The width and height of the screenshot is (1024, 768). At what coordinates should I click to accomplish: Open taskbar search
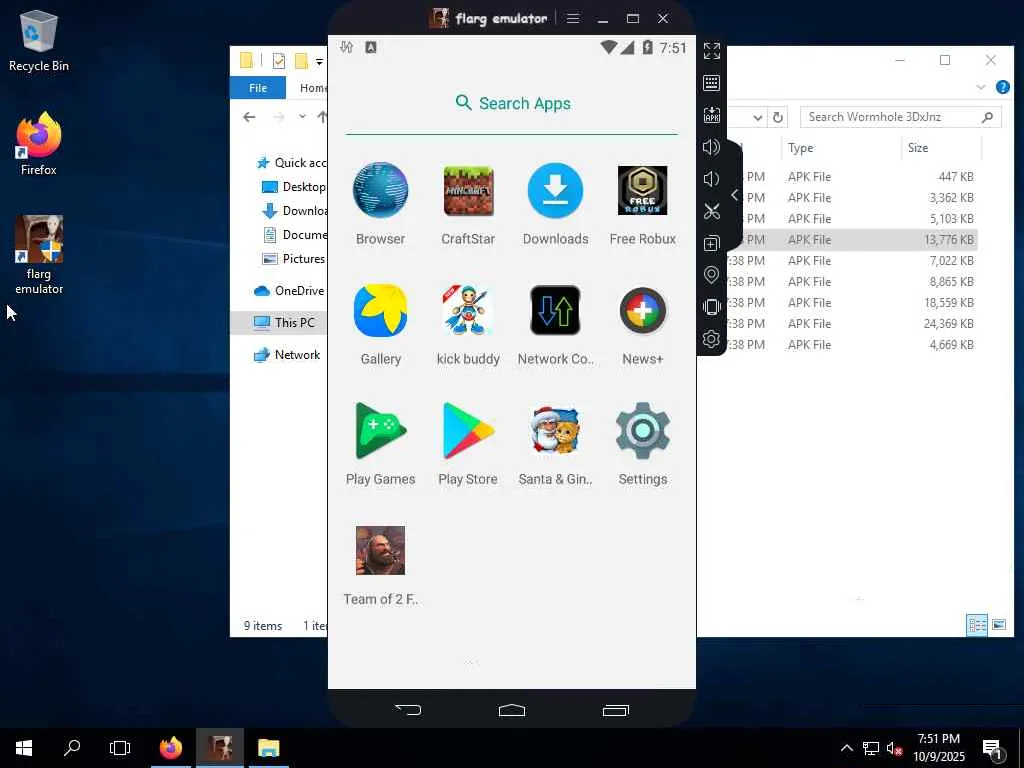pos(72,748)
